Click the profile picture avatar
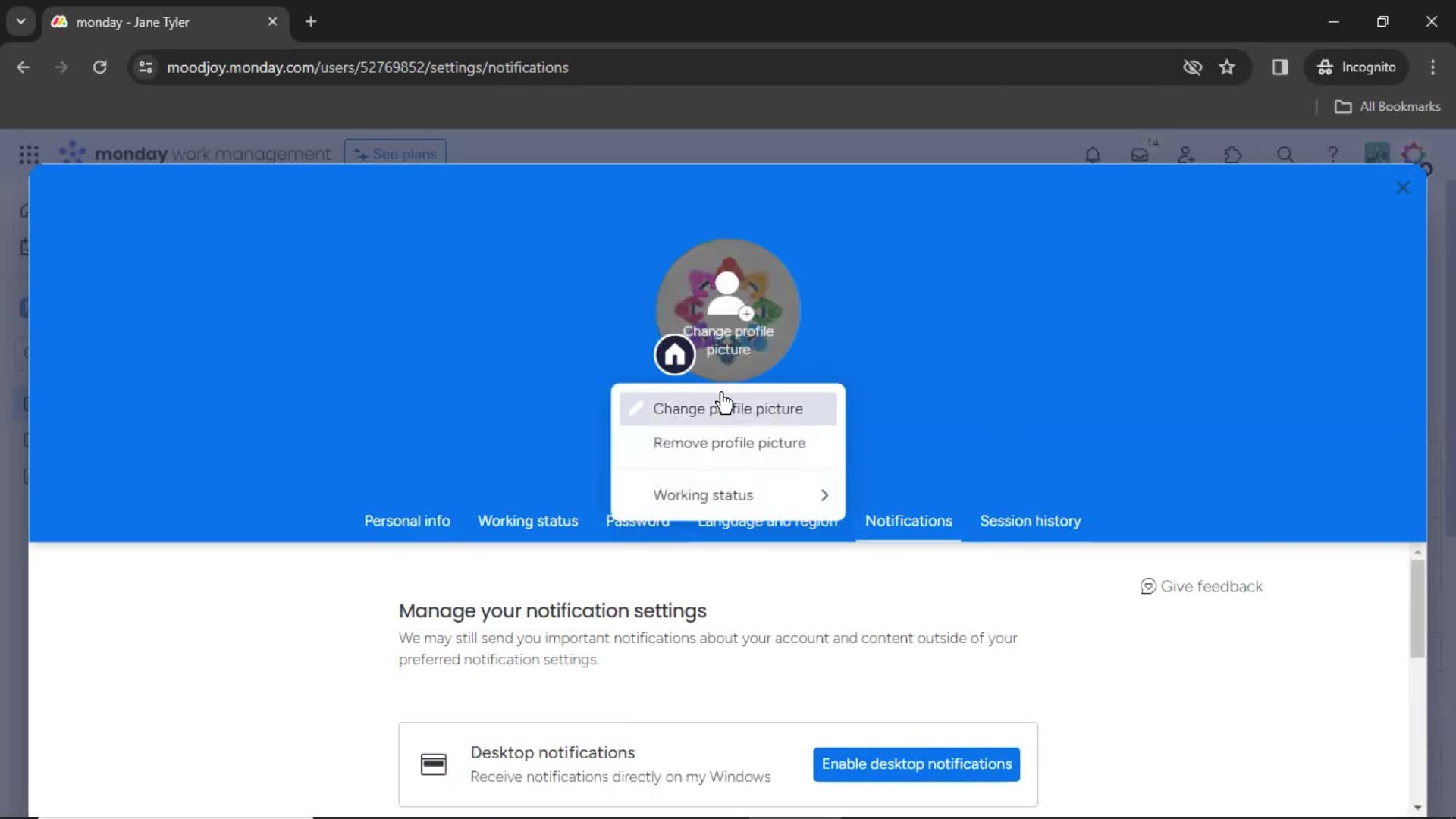Screen dimensions: 1456x819 click(728, 309)
